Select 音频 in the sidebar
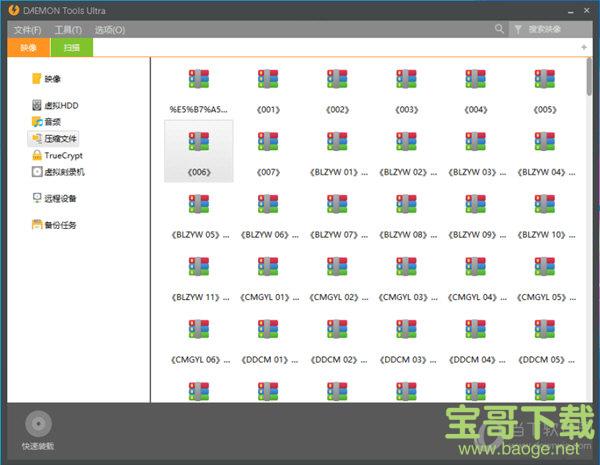Image resolution: width=600 pixels, height=465 pixels. [x=46, y=122]
